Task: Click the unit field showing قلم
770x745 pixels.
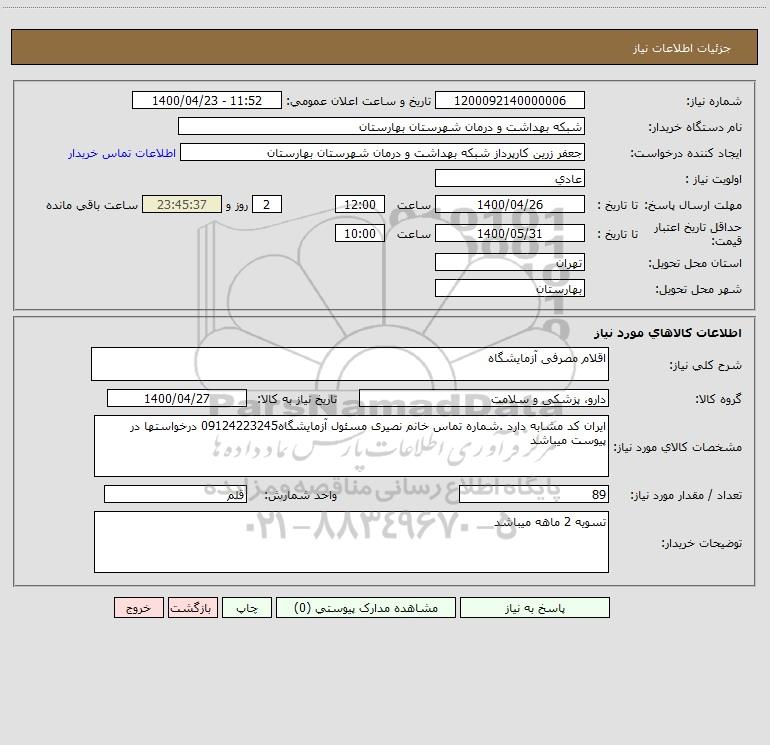Action: click(x=175, y=494)
